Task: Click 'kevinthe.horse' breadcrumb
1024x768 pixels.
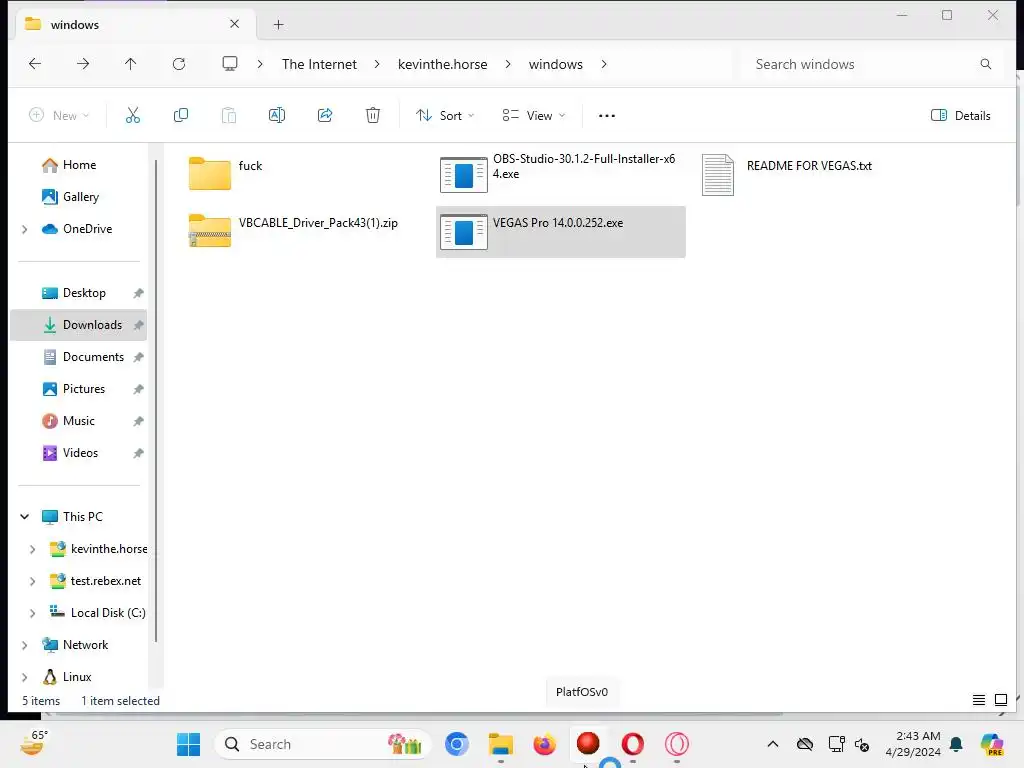Action: pos(443,64)
